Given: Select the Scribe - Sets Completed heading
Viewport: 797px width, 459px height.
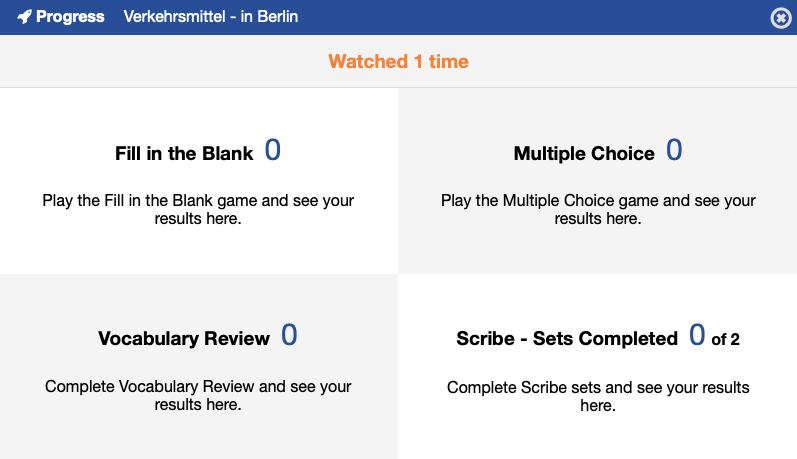Looking at the screenshot, I should [x=567, y=339].
